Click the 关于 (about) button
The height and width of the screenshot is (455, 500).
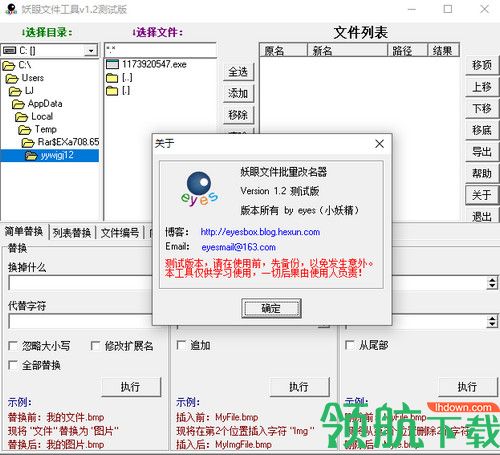(x=482, y=195)
